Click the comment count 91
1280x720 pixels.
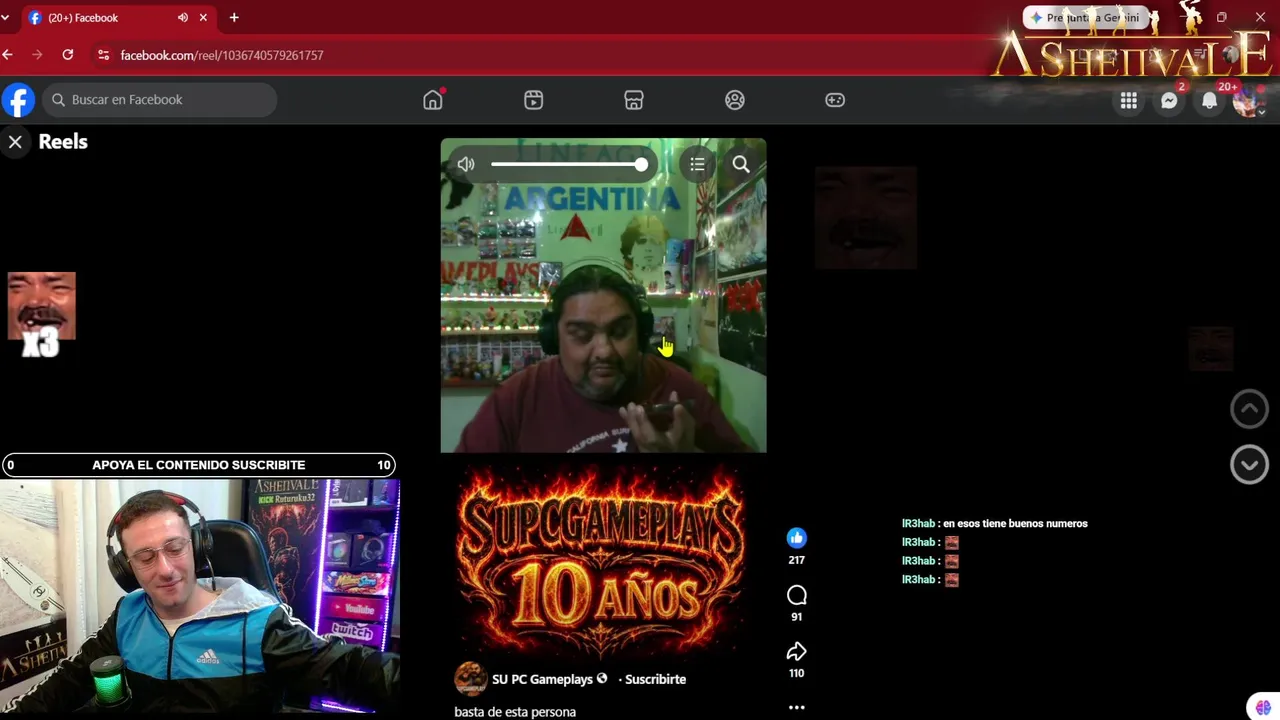[796, 617]
